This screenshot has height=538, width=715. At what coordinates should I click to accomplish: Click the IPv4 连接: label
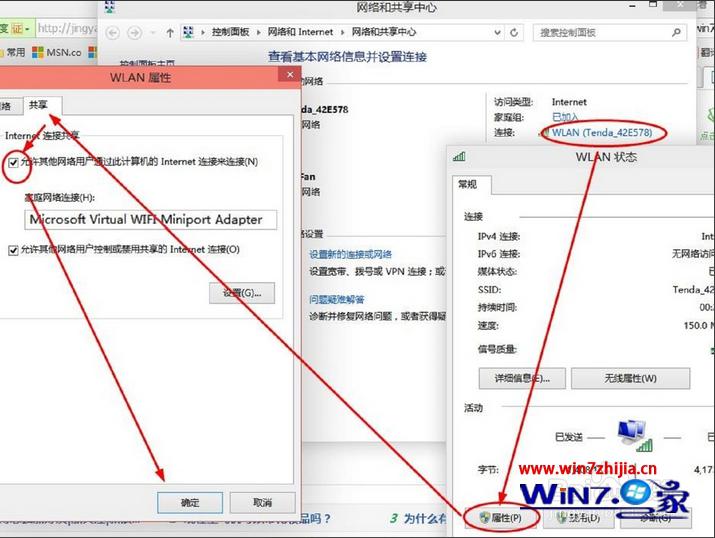pyautogui.click(x=498, y=237)
